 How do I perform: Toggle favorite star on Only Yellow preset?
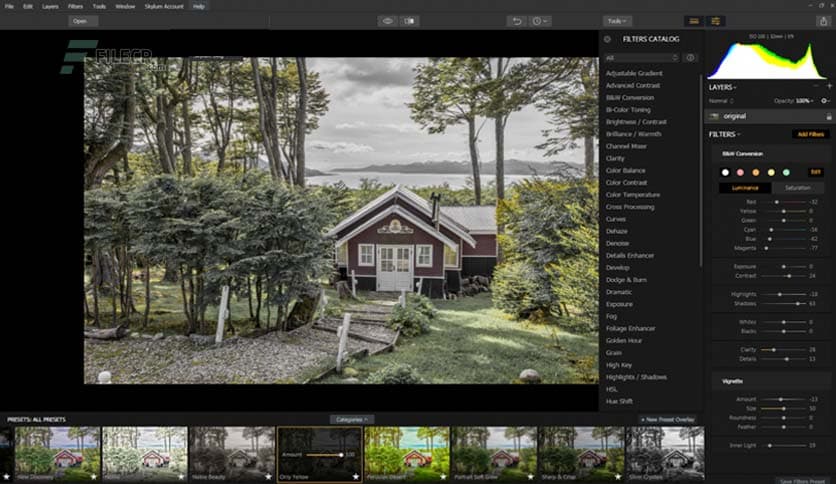click(356, 477)
